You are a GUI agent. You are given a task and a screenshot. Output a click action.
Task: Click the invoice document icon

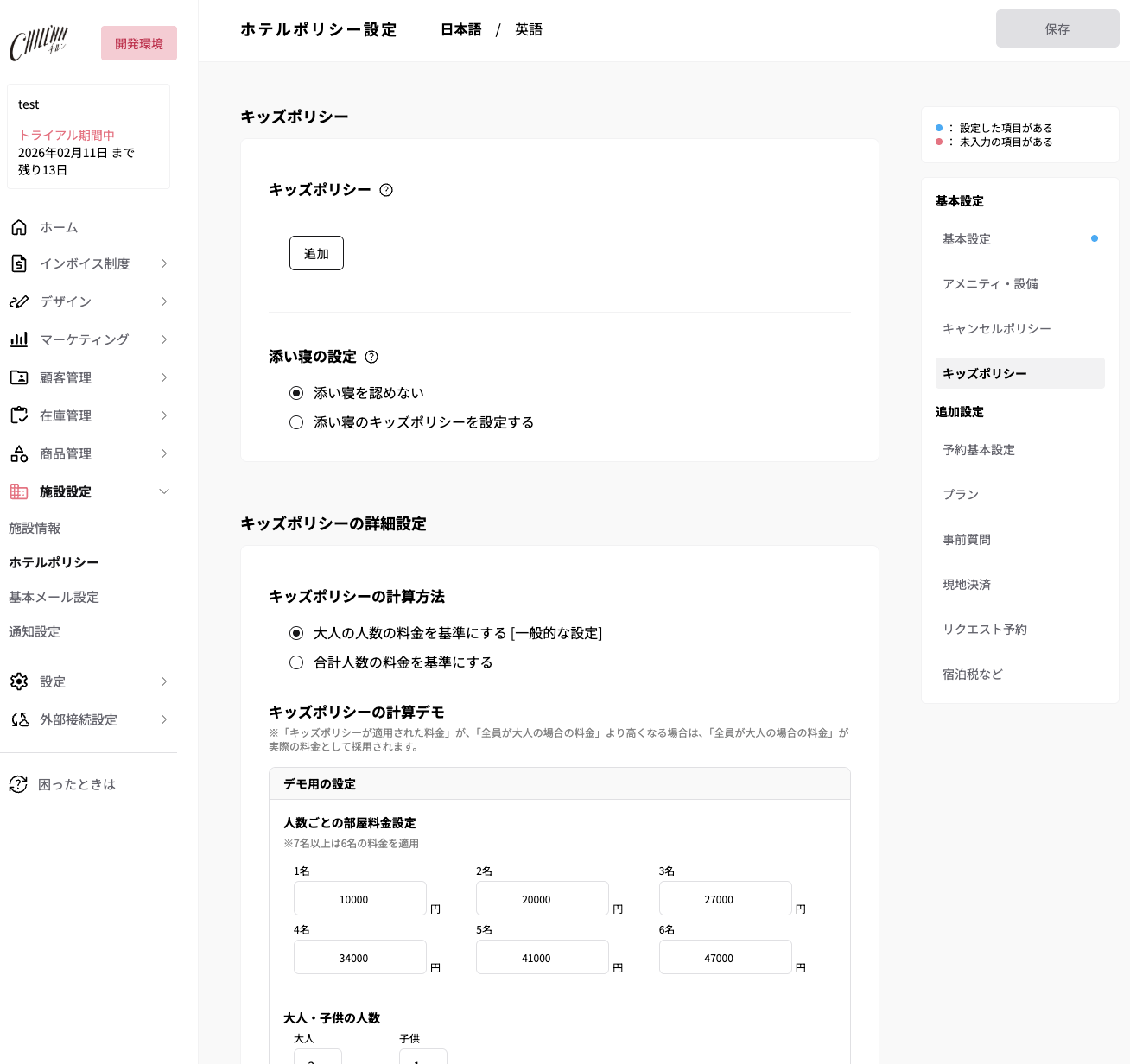pyautogui.click(x=19, y=263)
